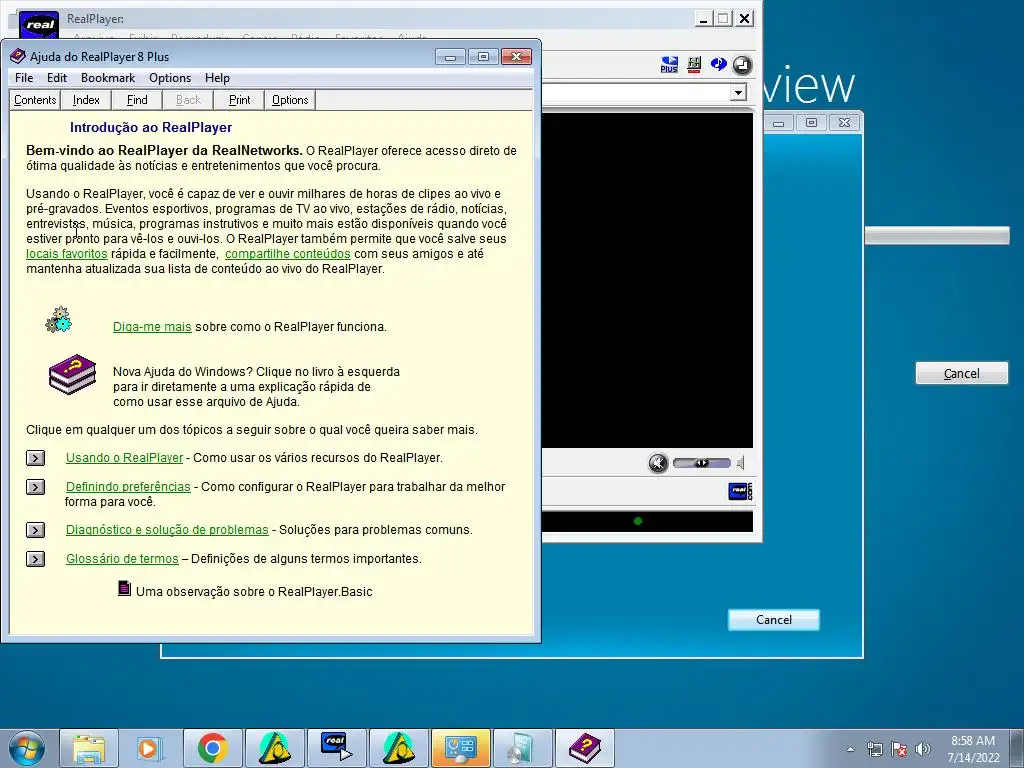Click the gears icon beside Diga-me mais

pyautogui.click(x=59, y=320)
